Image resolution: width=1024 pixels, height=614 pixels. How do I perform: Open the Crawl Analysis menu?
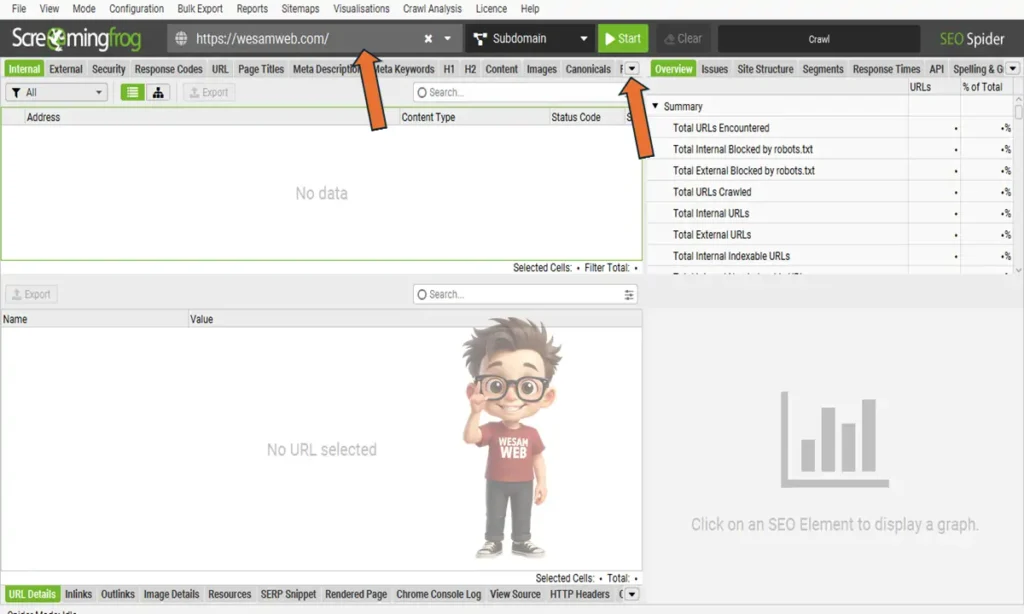pos(432,9)
